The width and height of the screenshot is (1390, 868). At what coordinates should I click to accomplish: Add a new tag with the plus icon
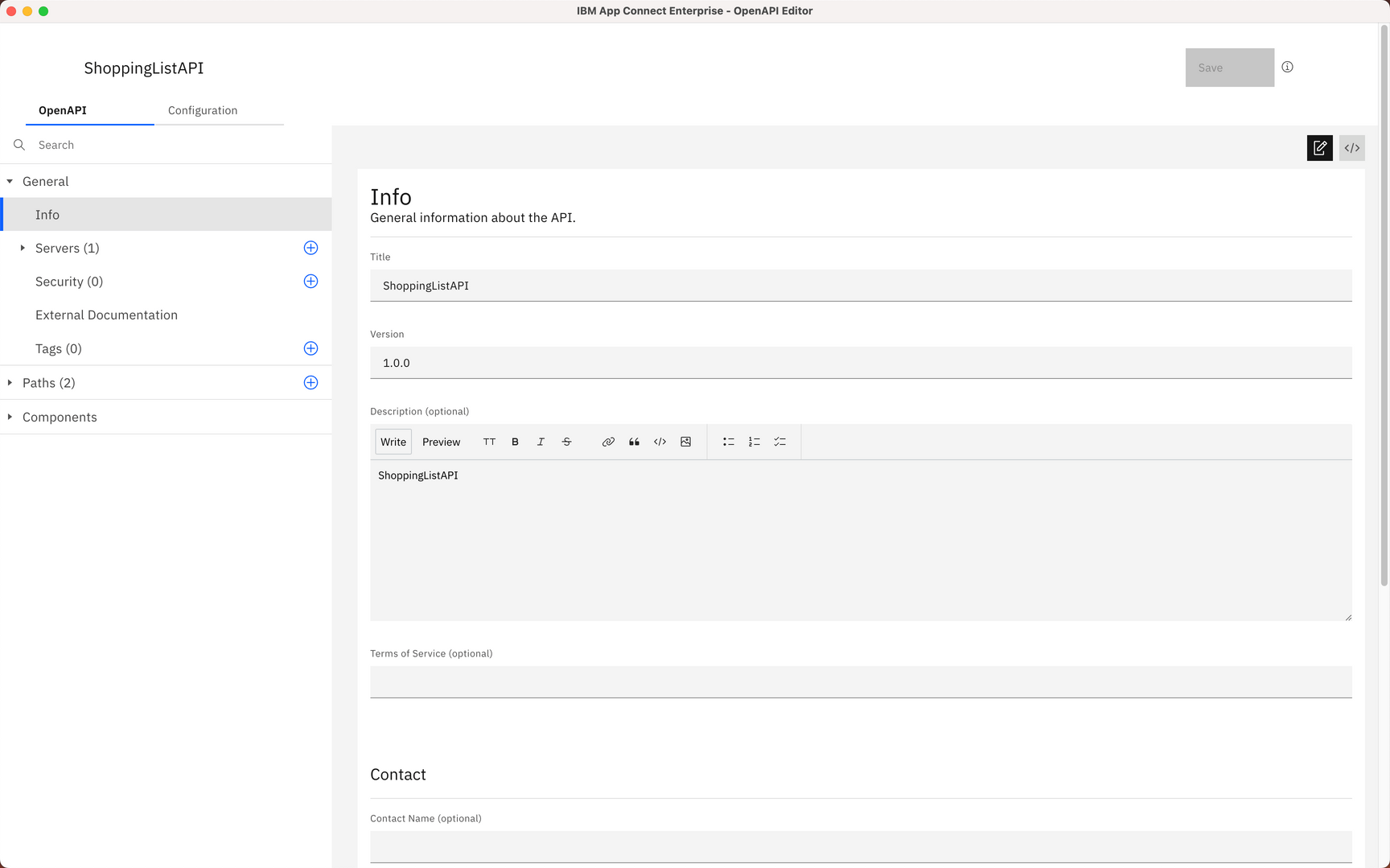click(x=310, y=348)
